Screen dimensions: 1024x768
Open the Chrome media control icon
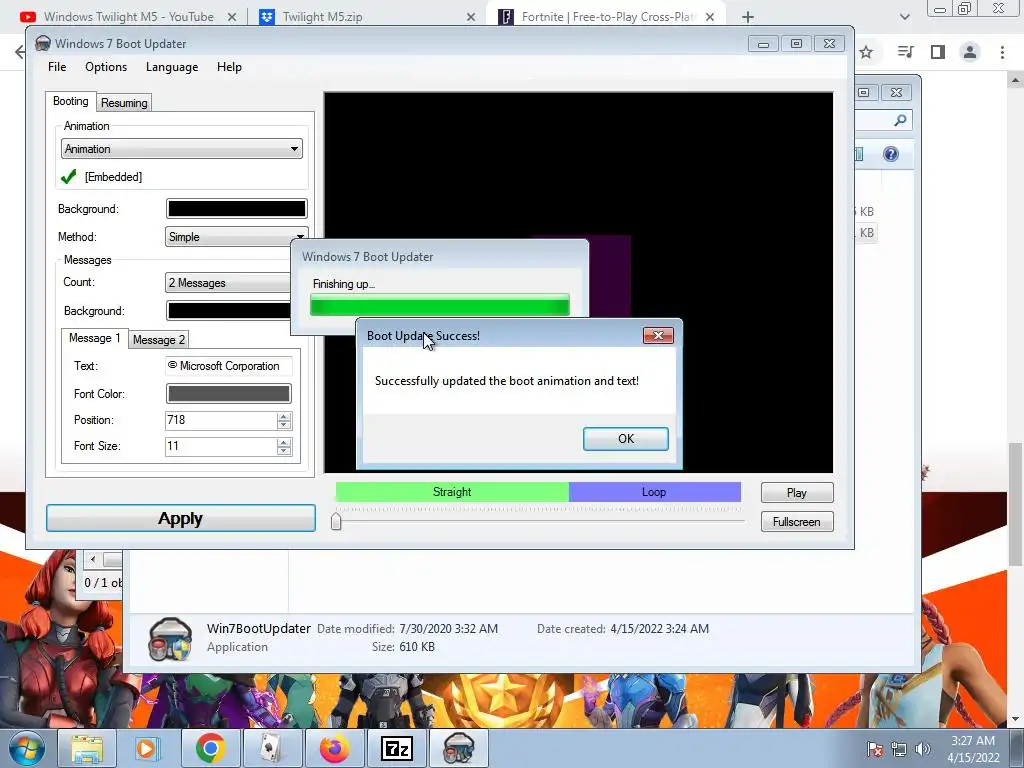[905, 52]
